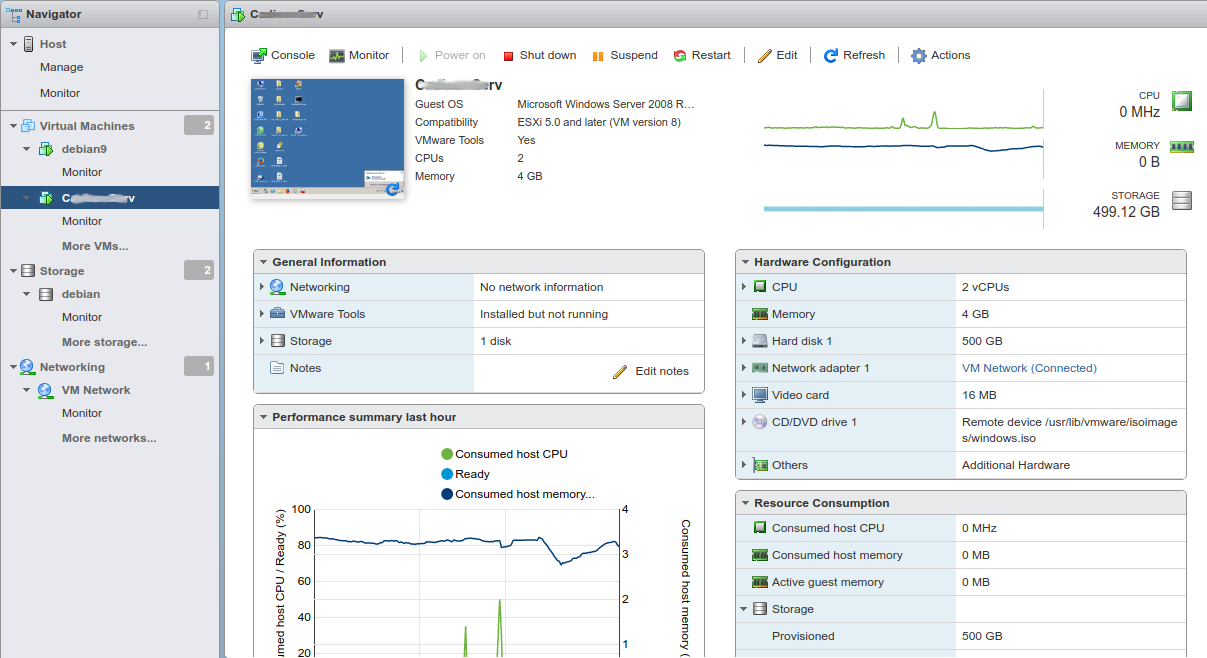This screenshot has height=658, width=1207.
Task: Open Monitor under the debian9 VM
Action: point(82,172)
